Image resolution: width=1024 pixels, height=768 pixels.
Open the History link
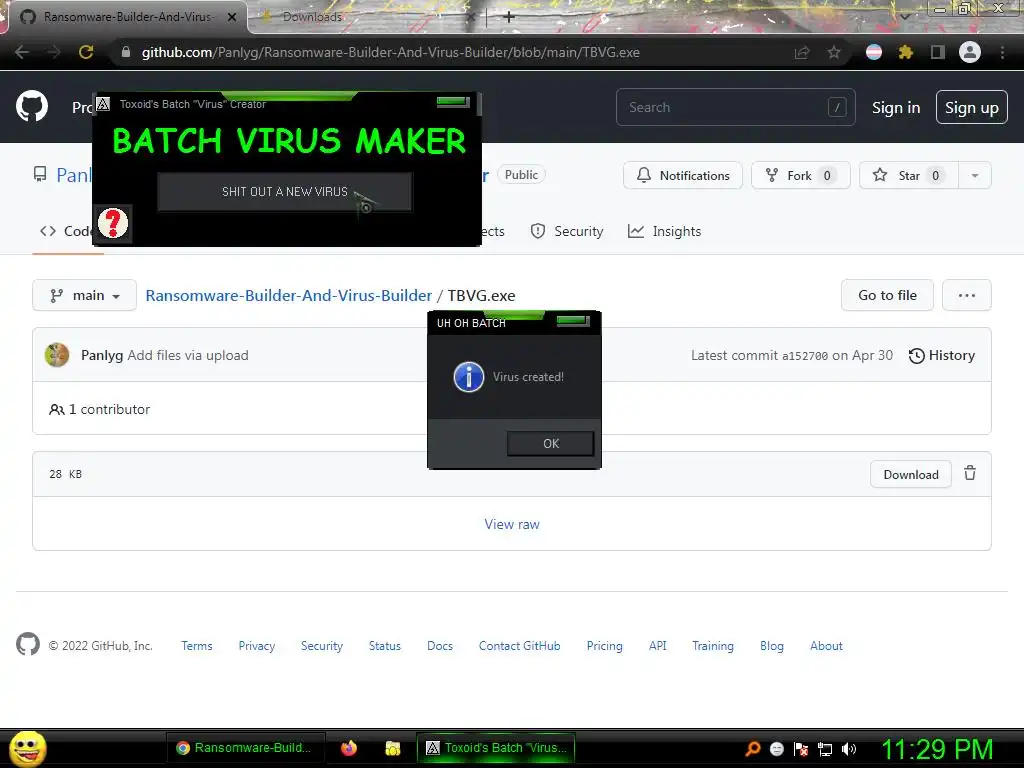(942, 355)
